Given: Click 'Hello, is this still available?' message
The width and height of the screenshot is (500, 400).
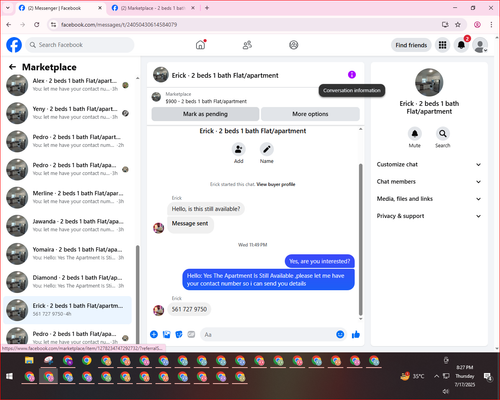Looking at the screenshot, I should [x=206, y=209].
